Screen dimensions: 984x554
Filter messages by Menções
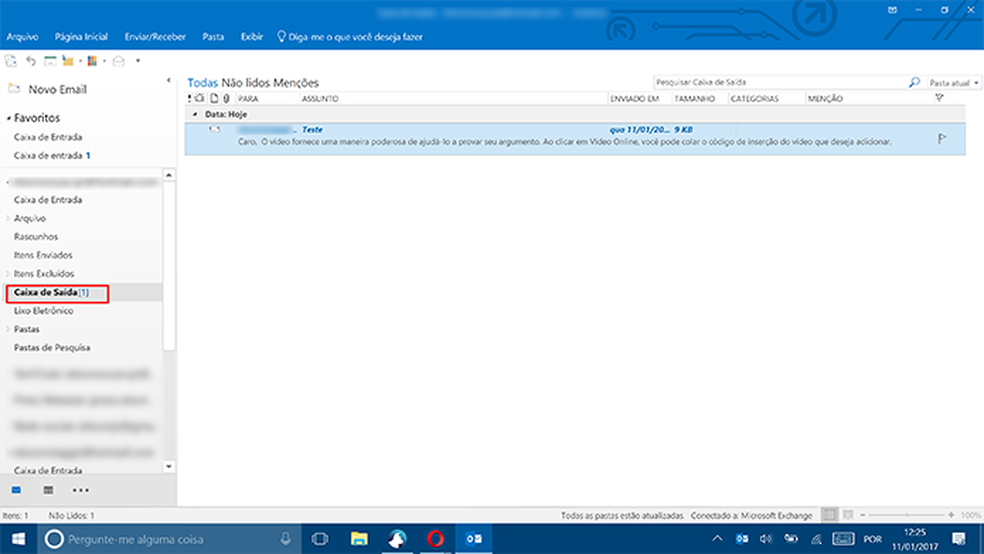296,83
